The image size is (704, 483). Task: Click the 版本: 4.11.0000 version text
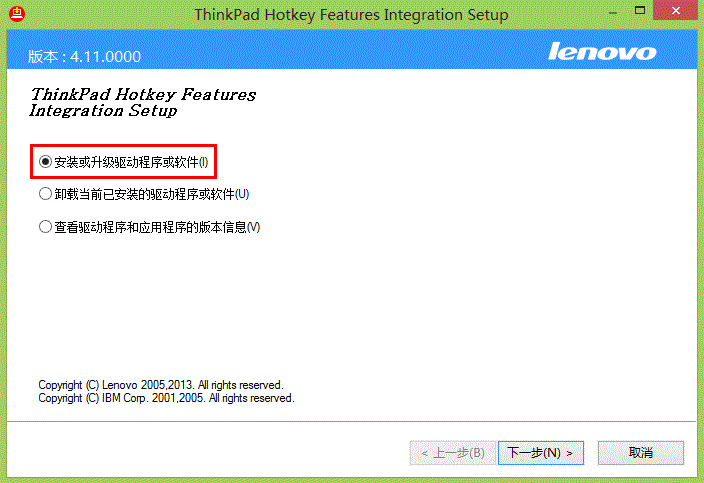84,57
